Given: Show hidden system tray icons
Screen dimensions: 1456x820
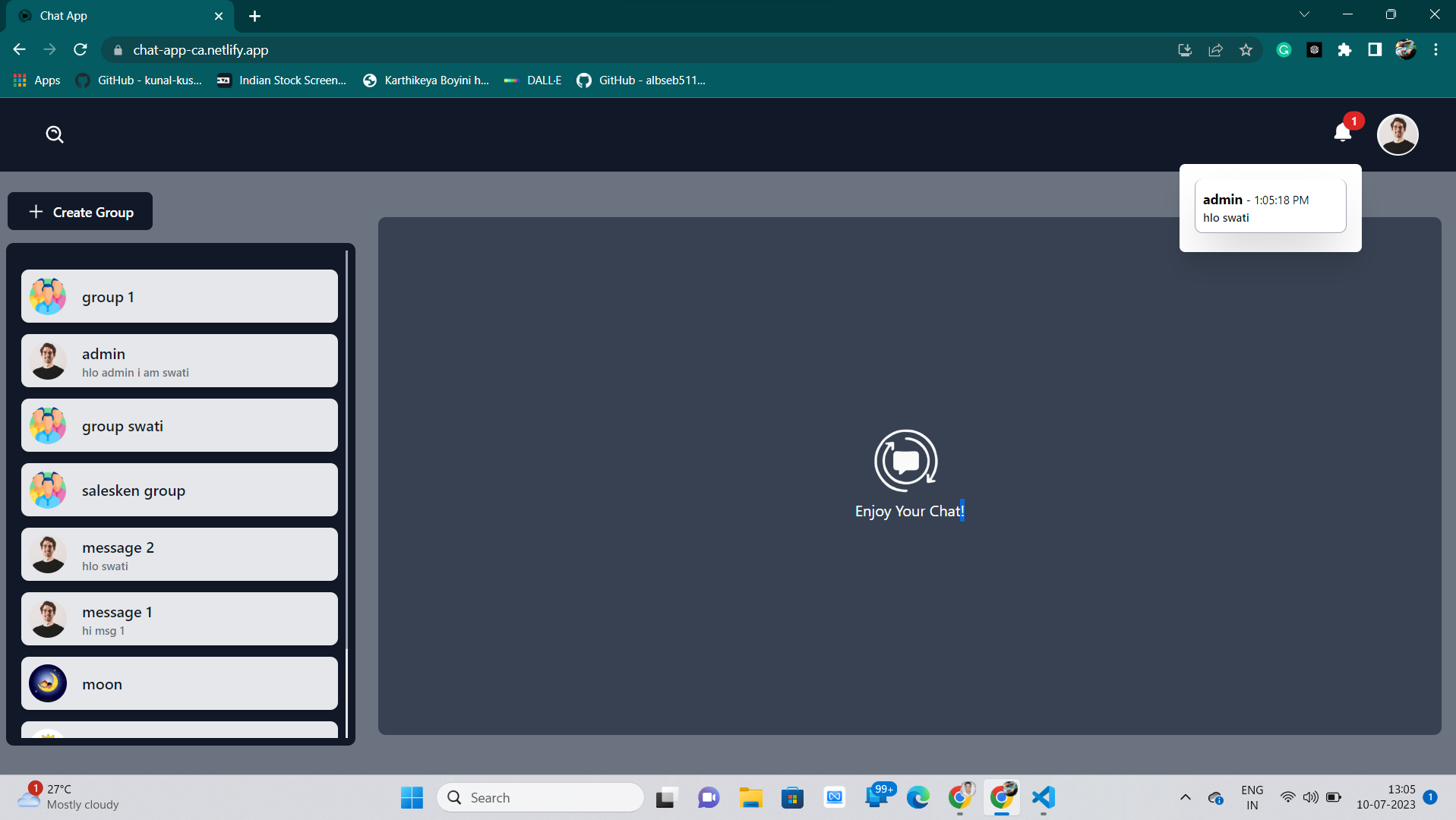Looking at the screenshot, I should [x=1185, y=797].
